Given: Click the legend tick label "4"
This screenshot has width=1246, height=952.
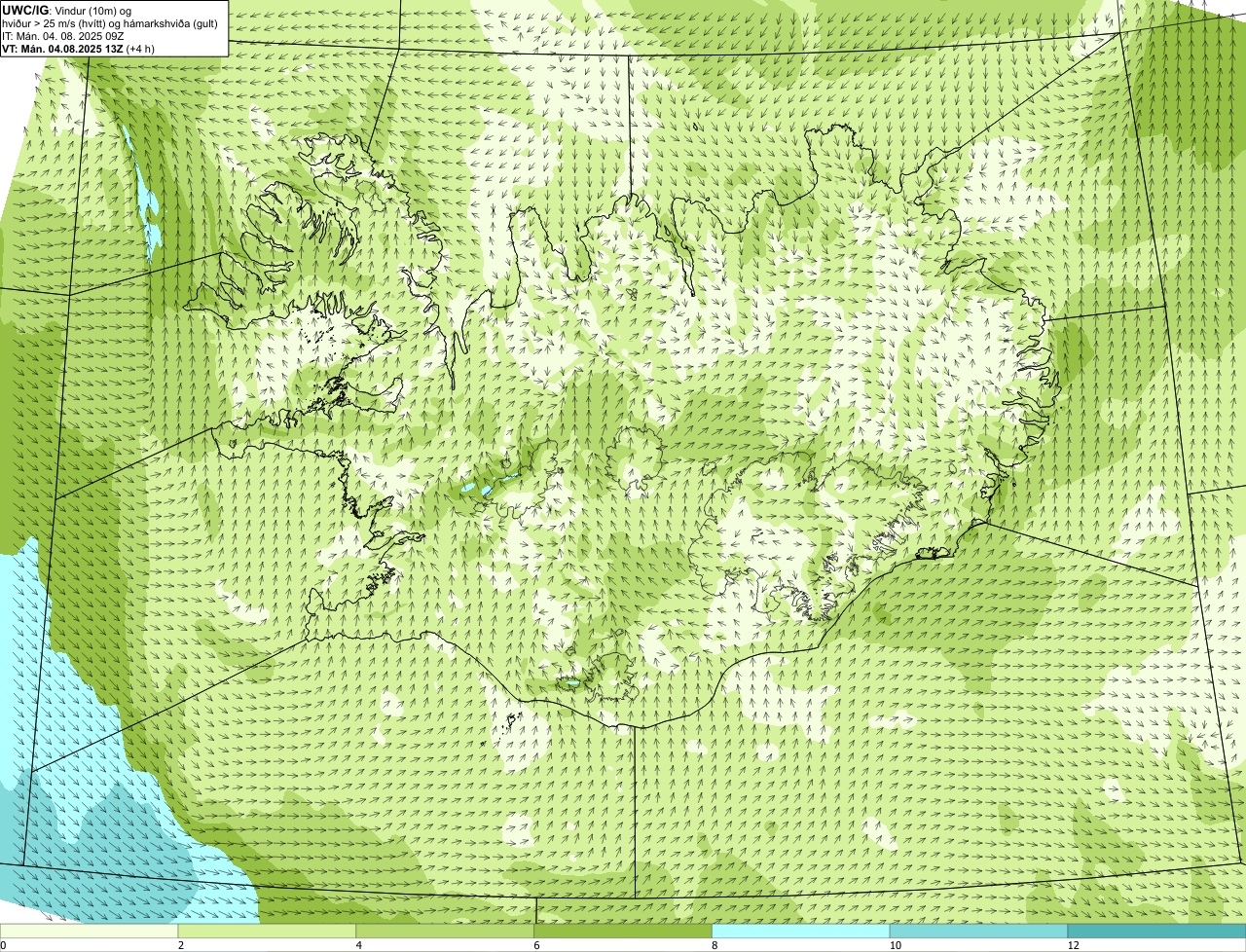Looking at the screenshot, I should pos(358,945).
